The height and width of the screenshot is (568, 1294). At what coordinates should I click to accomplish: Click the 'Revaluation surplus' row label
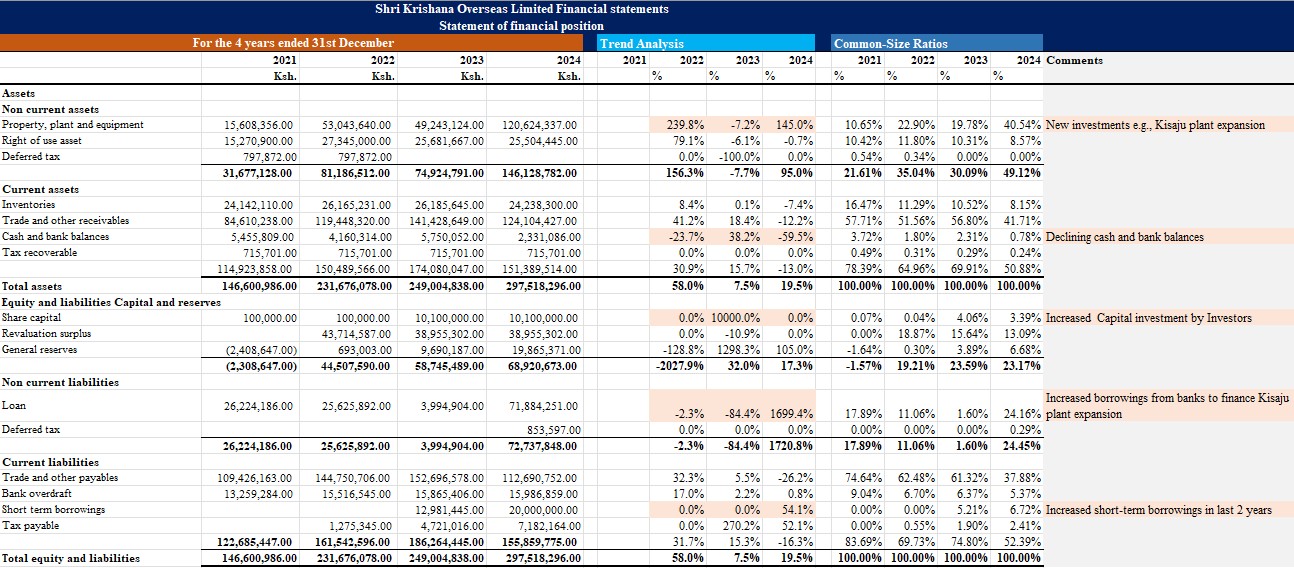46,334
